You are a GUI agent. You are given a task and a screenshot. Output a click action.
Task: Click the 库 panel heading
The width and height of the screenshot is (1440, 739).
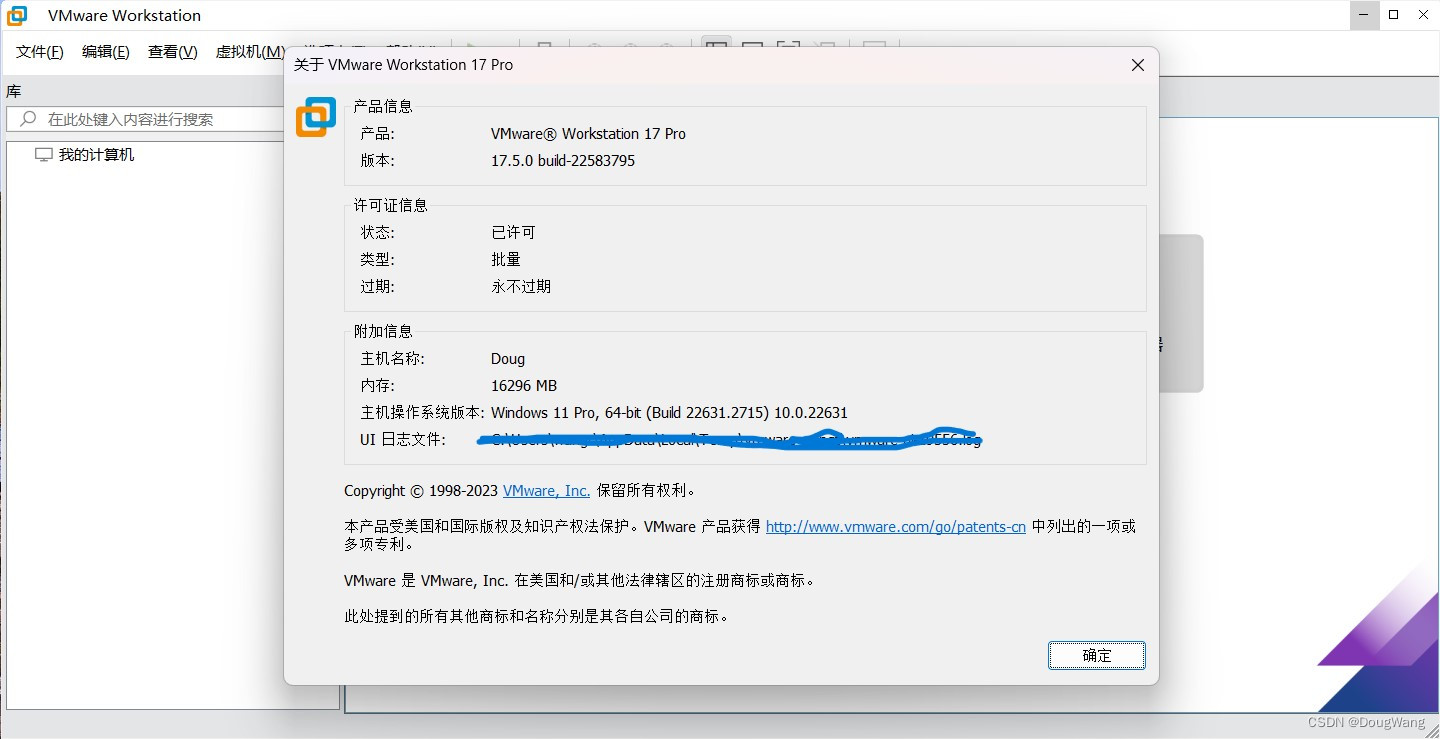(x=14, y=92)
